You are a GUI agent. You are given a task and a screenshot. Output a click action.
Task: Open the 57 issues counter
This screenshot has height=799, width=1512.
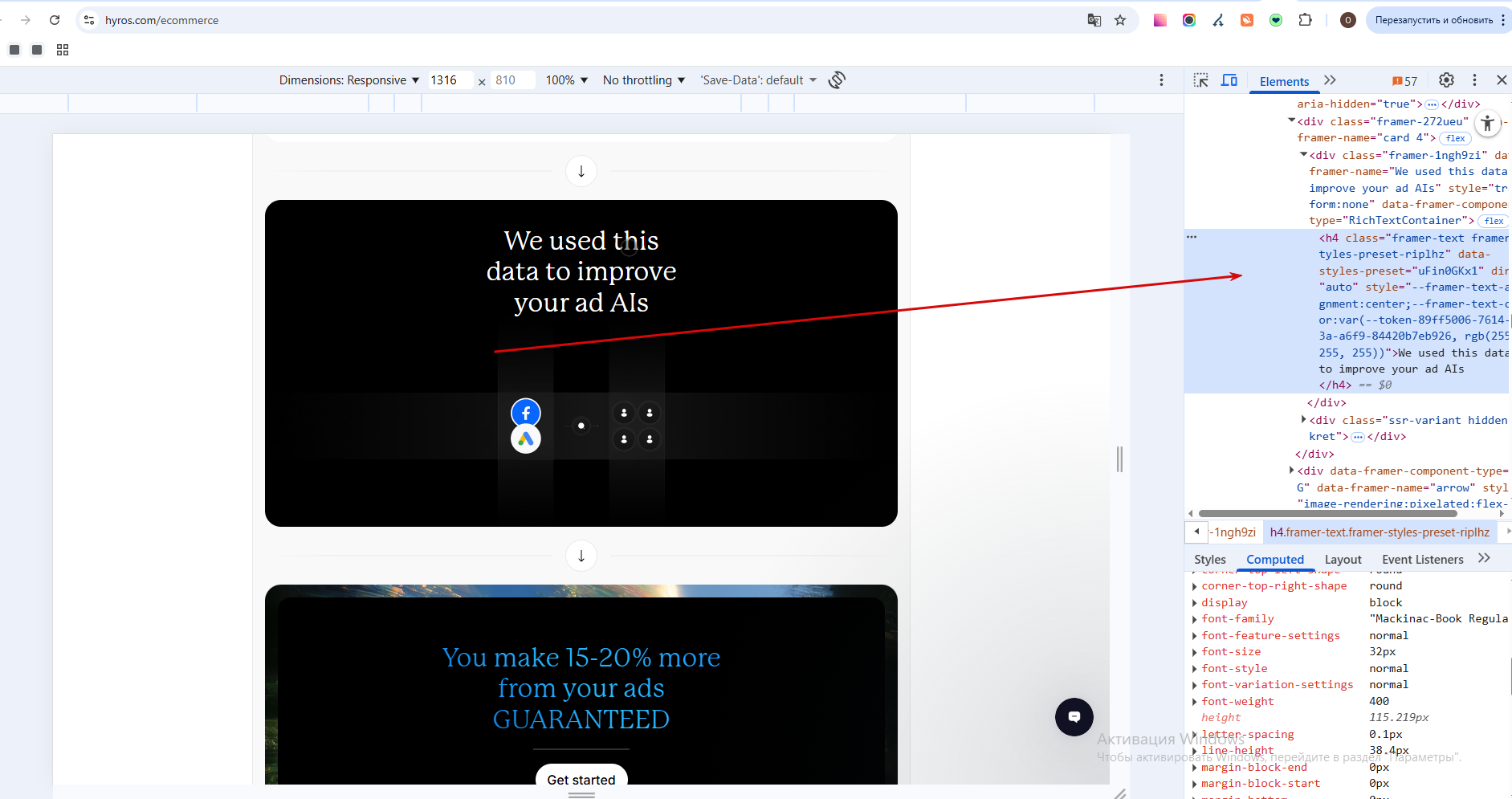coord(1405,81)
